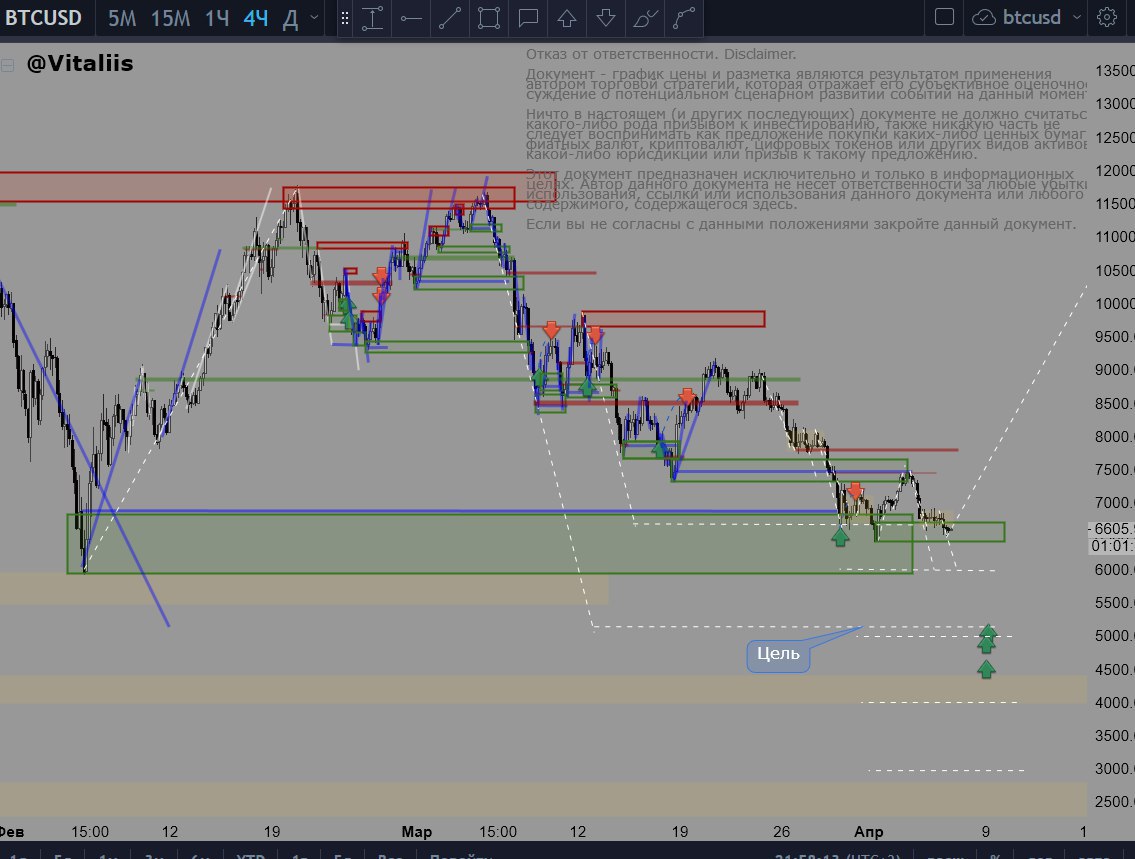Grab the drawing toolbar drag handle
The image size is (1135, 859).
(x=345, y=18)
